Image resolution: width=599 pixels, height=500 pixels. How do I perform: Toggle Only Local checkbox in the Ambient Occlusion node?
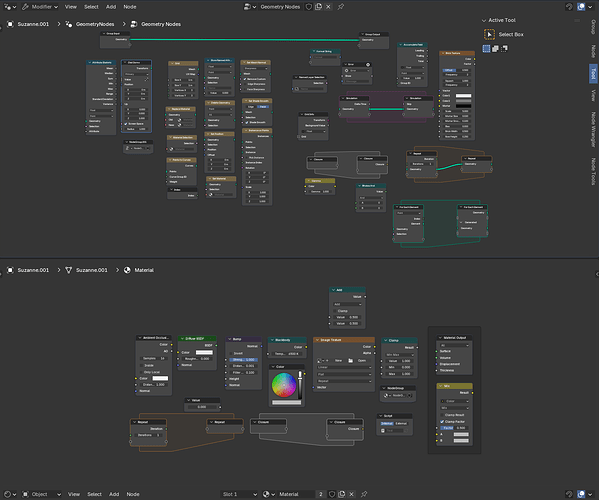142,372
